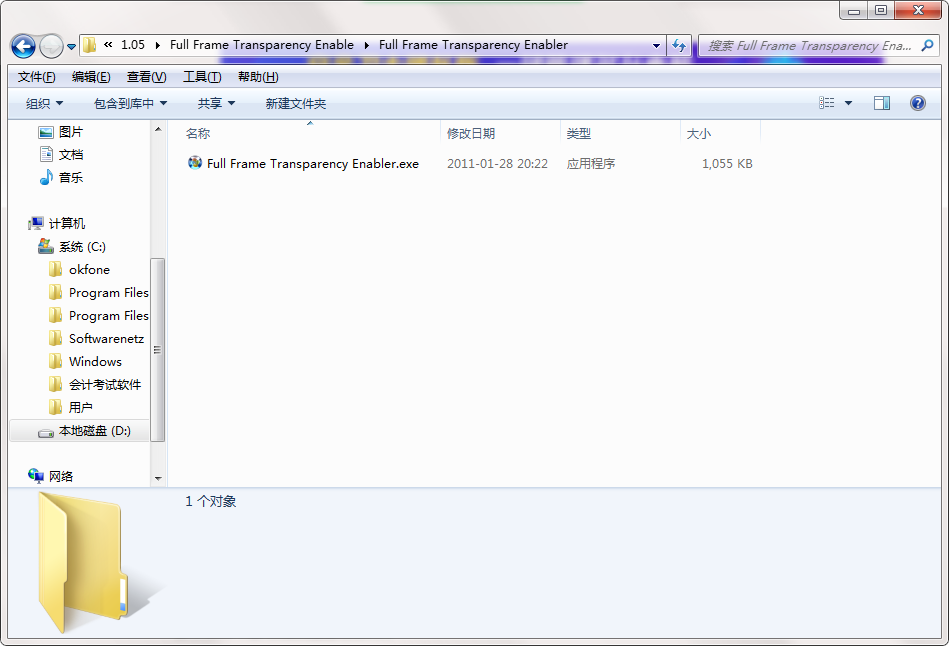Open the first Program Files folder
This screenshot has height=646, width=949.
point(109,292)
